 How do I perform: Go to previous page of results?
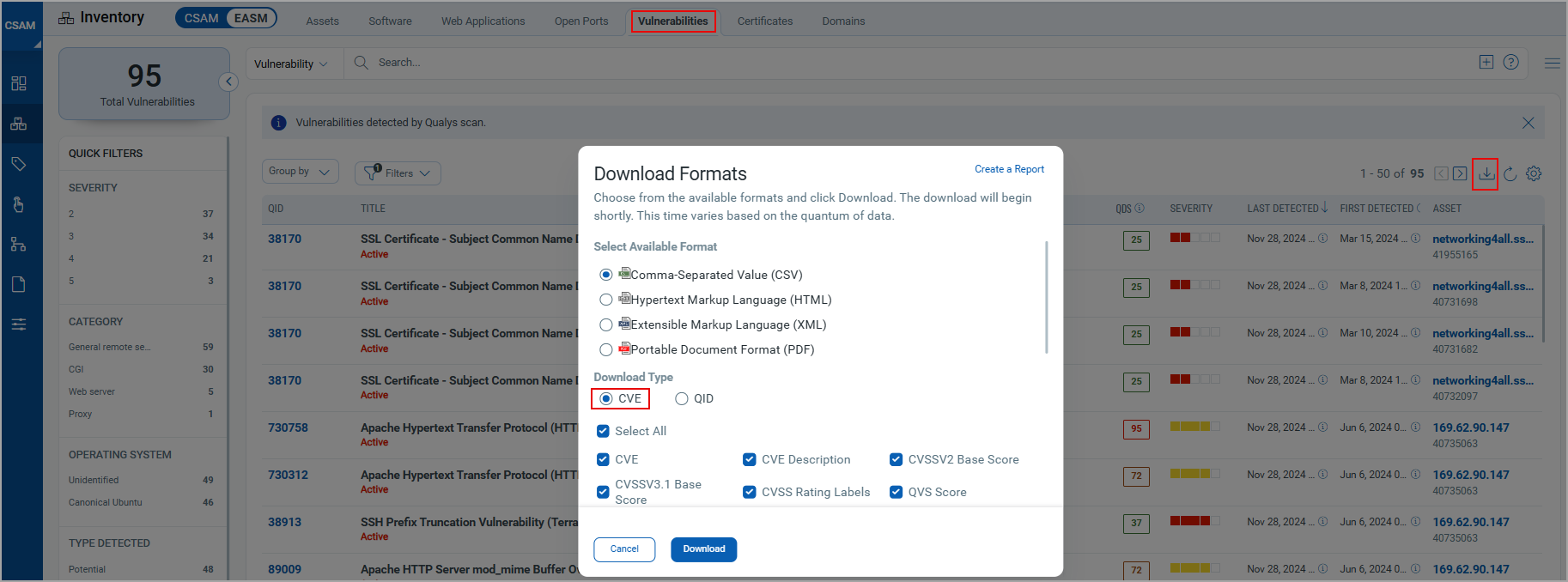(1442, 173)
